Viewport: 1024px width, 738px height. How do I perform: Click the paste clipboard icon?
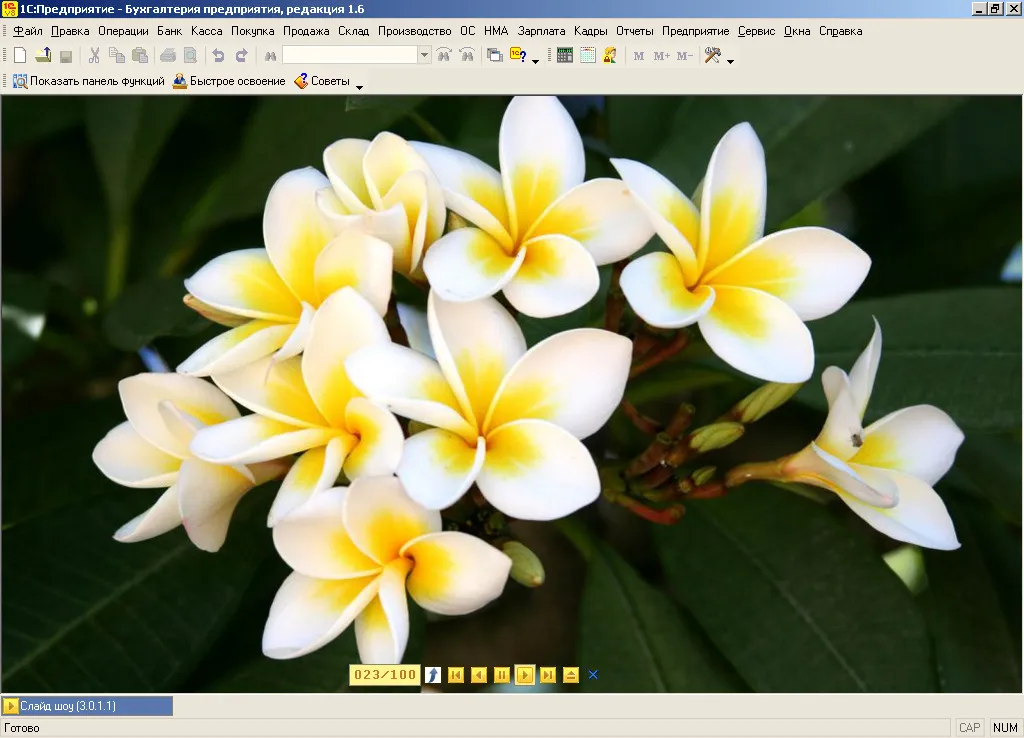[140, 56]
